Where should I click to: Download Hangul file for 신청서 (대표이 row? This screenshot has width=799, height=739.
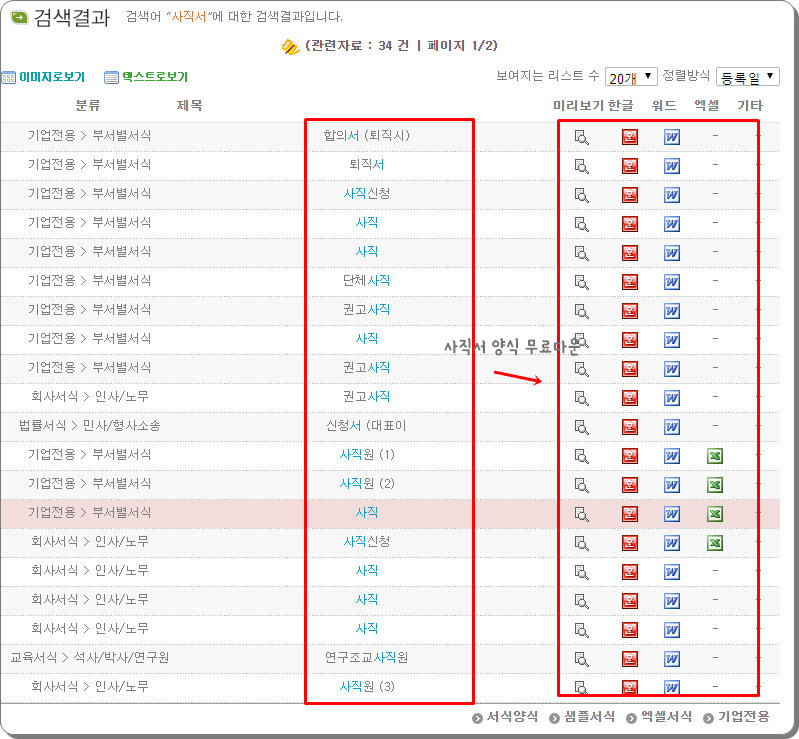pos(630,427)
